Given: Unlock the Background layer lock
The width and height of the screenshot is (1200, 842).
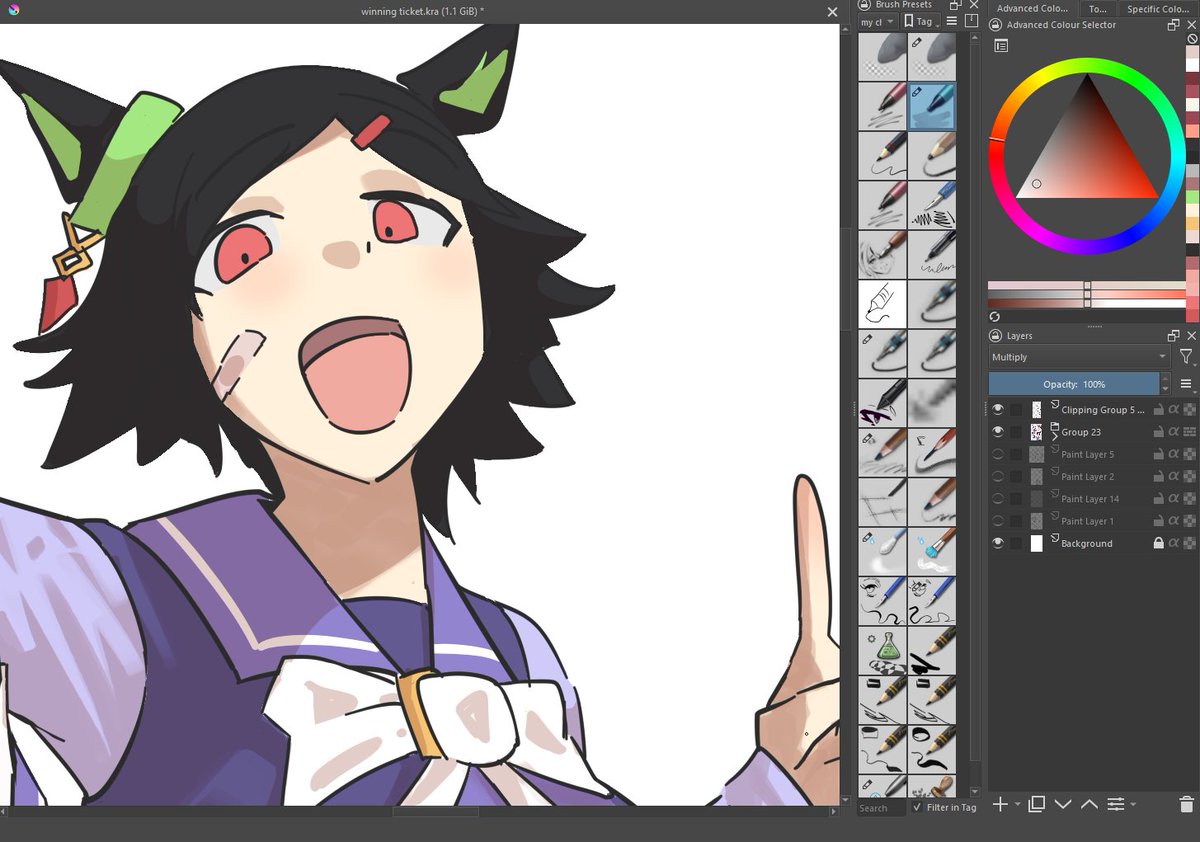Looking at the screenshot, I should pos(1158,543).
